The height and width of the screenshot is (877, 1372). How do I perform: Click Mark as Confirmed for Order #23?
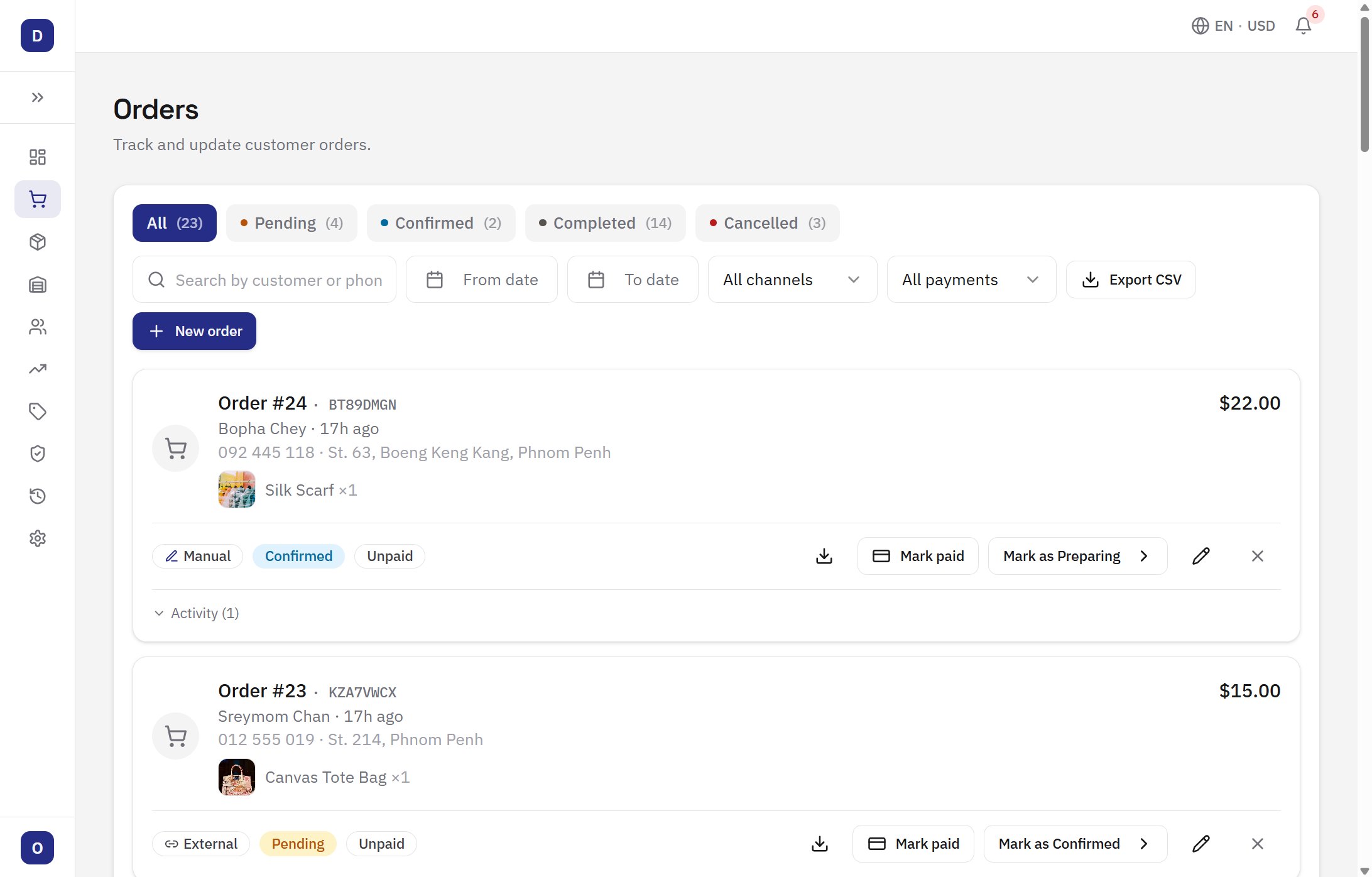click(x=1075, y=844)
